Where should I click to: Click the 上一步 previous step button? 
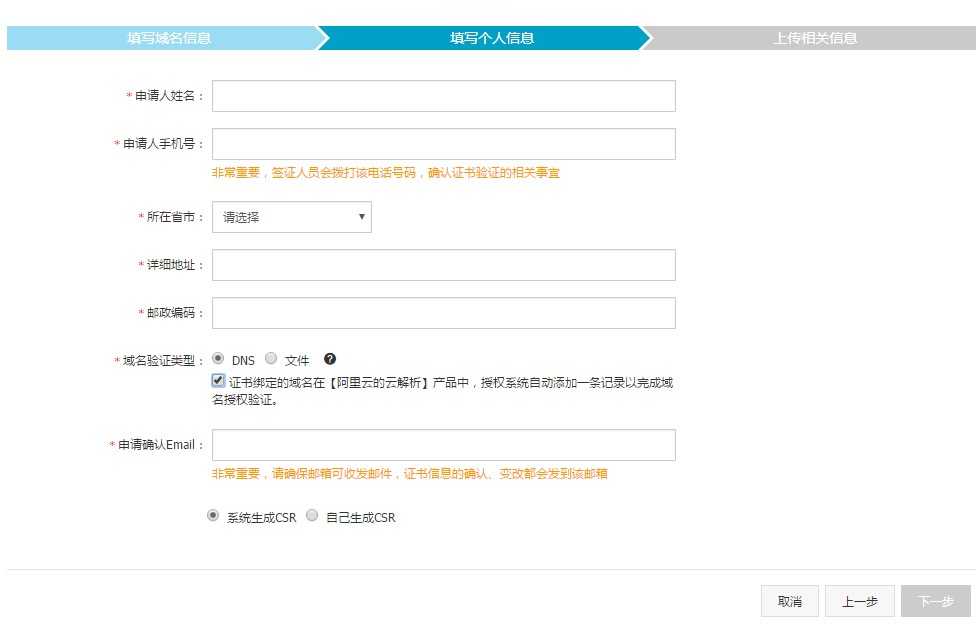[x=861, y=601]
